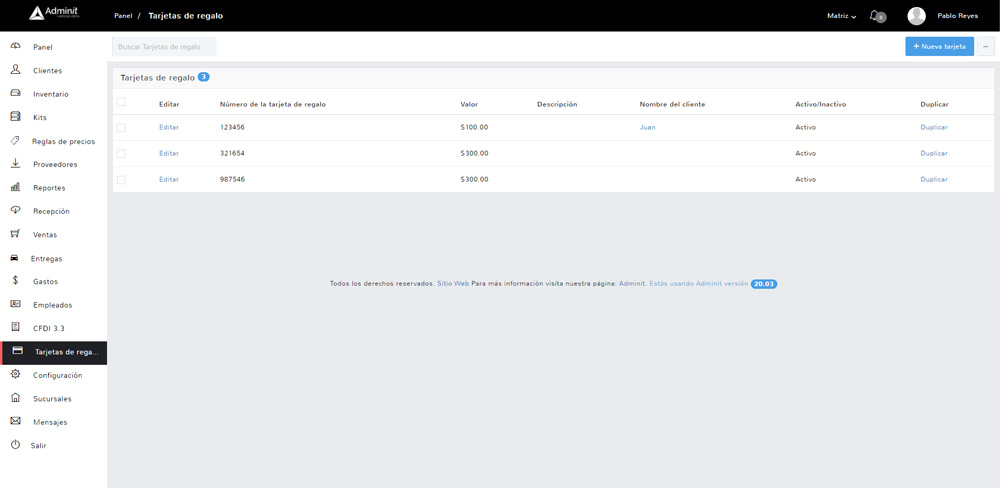Open Ventas using the cart icon
Viewport: 1000px width, 488px height.
coord(15,234)
